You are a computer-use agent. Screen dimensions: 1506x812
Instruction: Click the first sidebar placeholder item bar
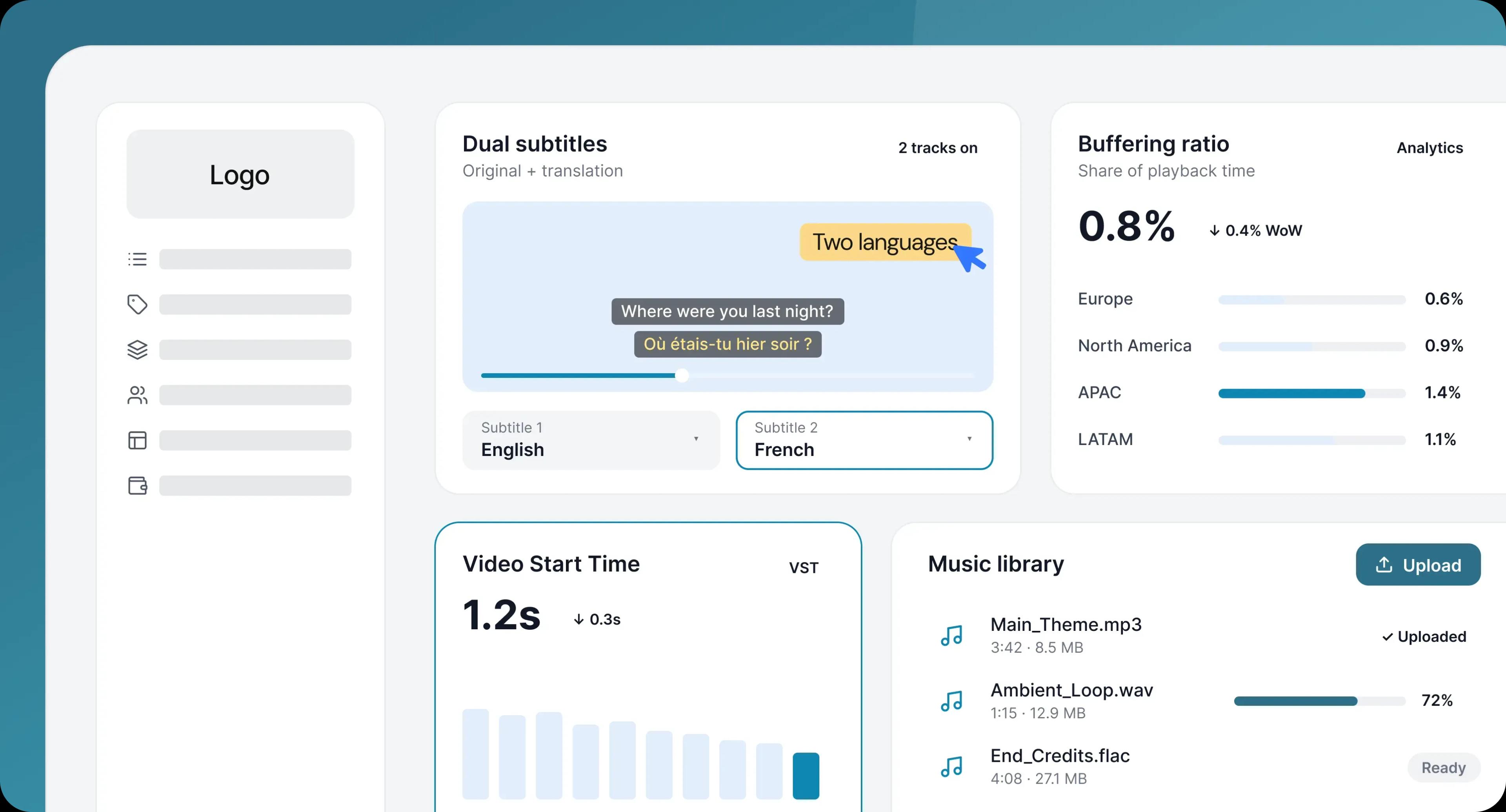pos(255,259)
